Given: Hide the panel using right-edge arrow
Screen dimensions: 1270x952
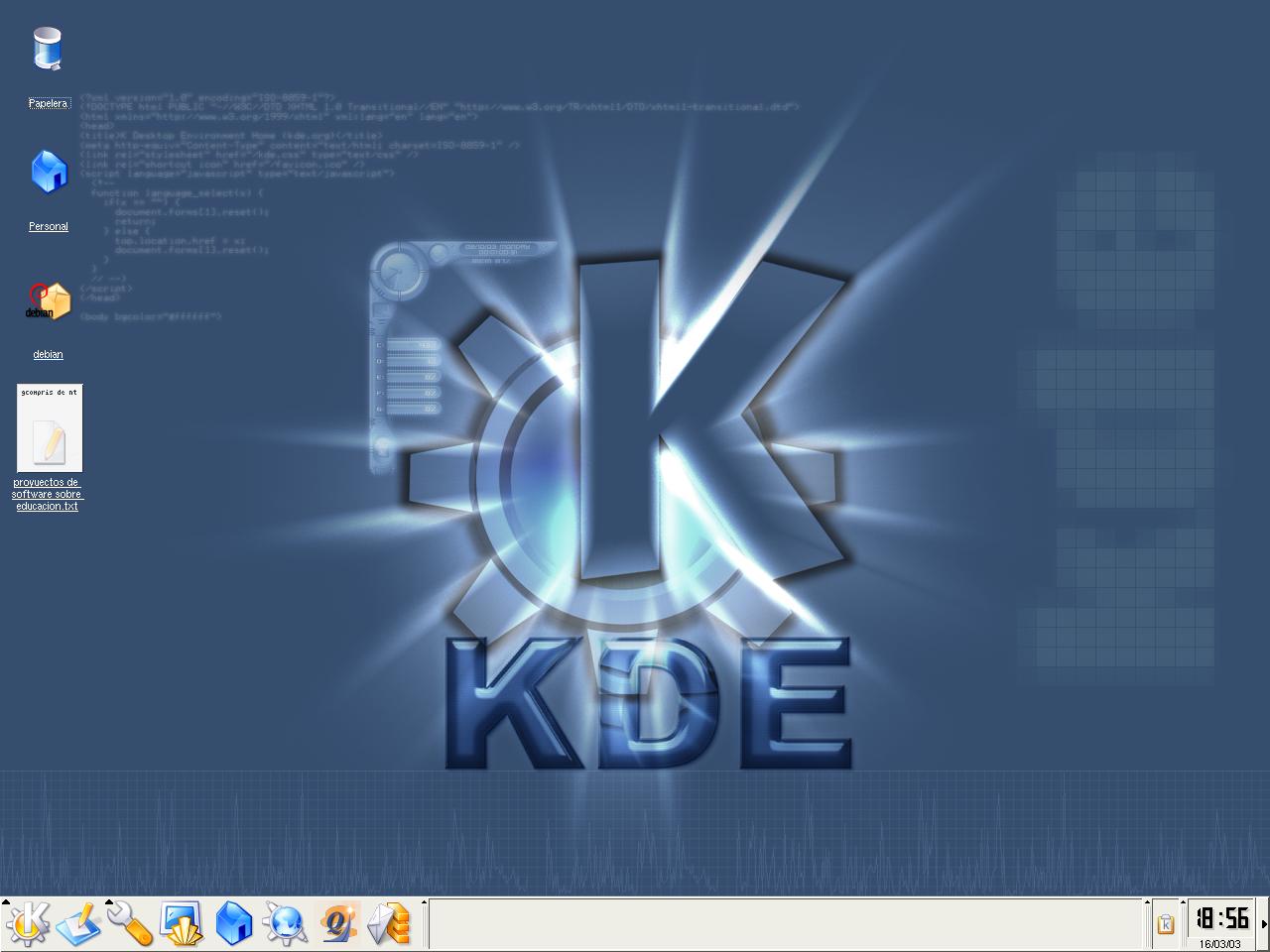Looking at the screenshot, I should pos(1264,924).
